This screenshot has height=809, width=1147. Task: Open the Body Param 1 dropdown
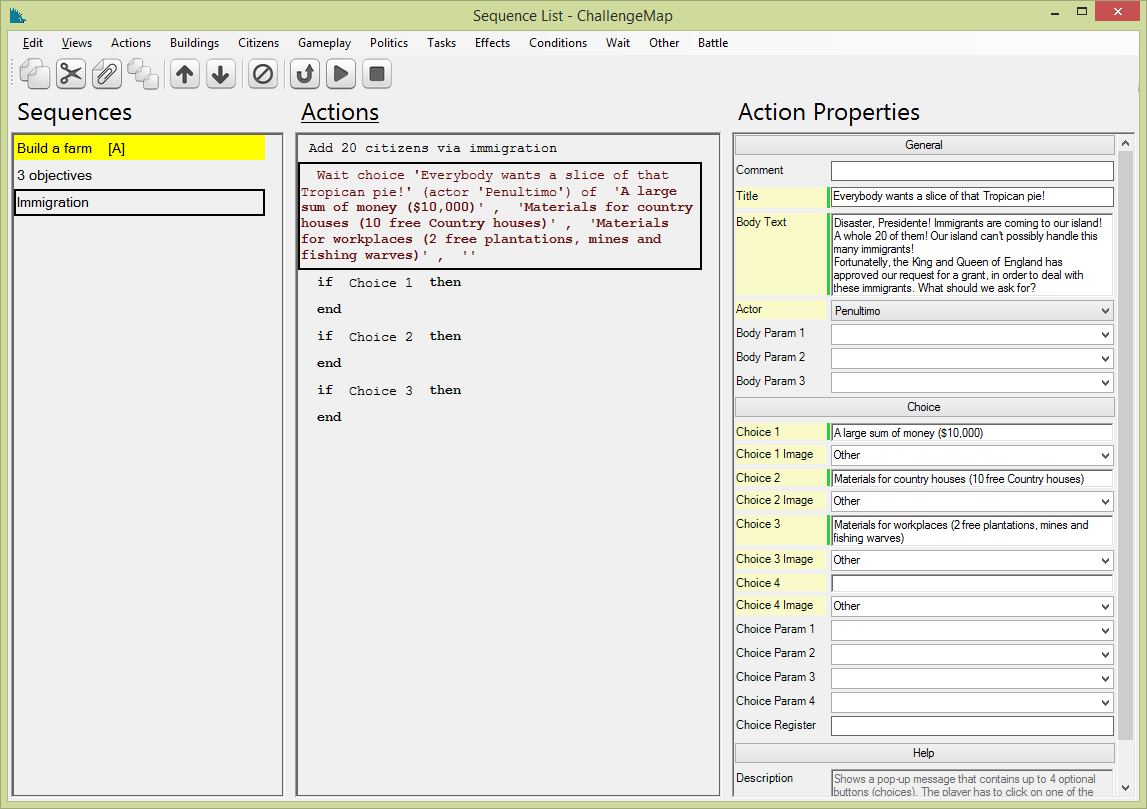(x=971, y=335)
